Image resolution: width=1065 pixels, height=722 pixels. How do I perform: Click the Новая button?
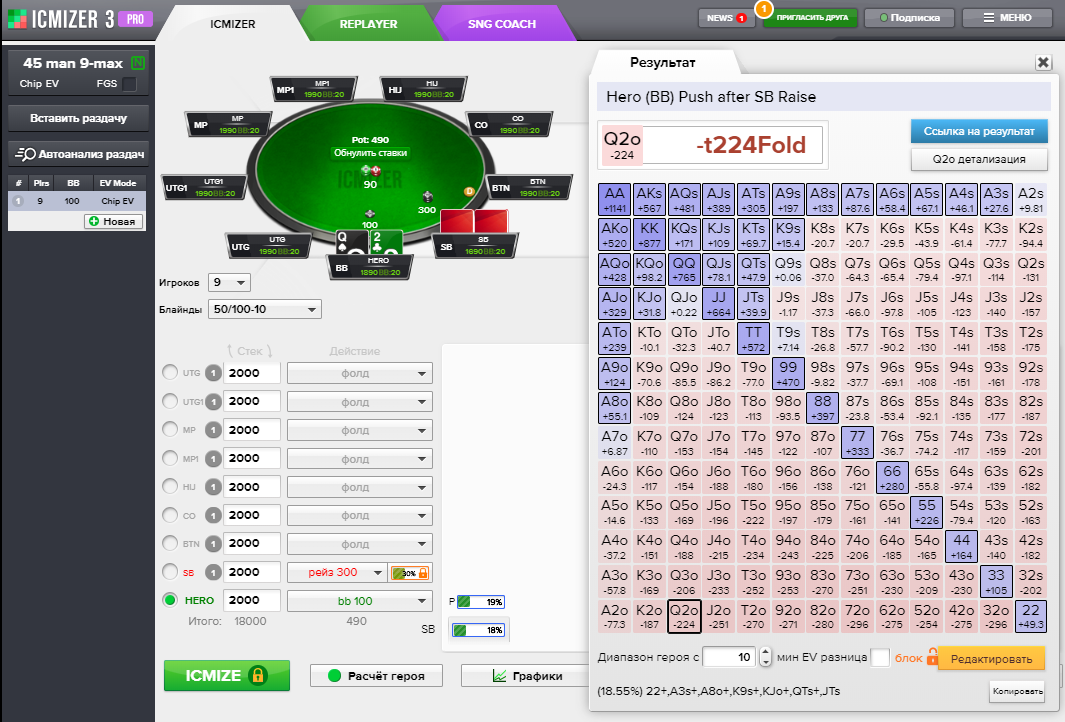click(x=113, y=221)
